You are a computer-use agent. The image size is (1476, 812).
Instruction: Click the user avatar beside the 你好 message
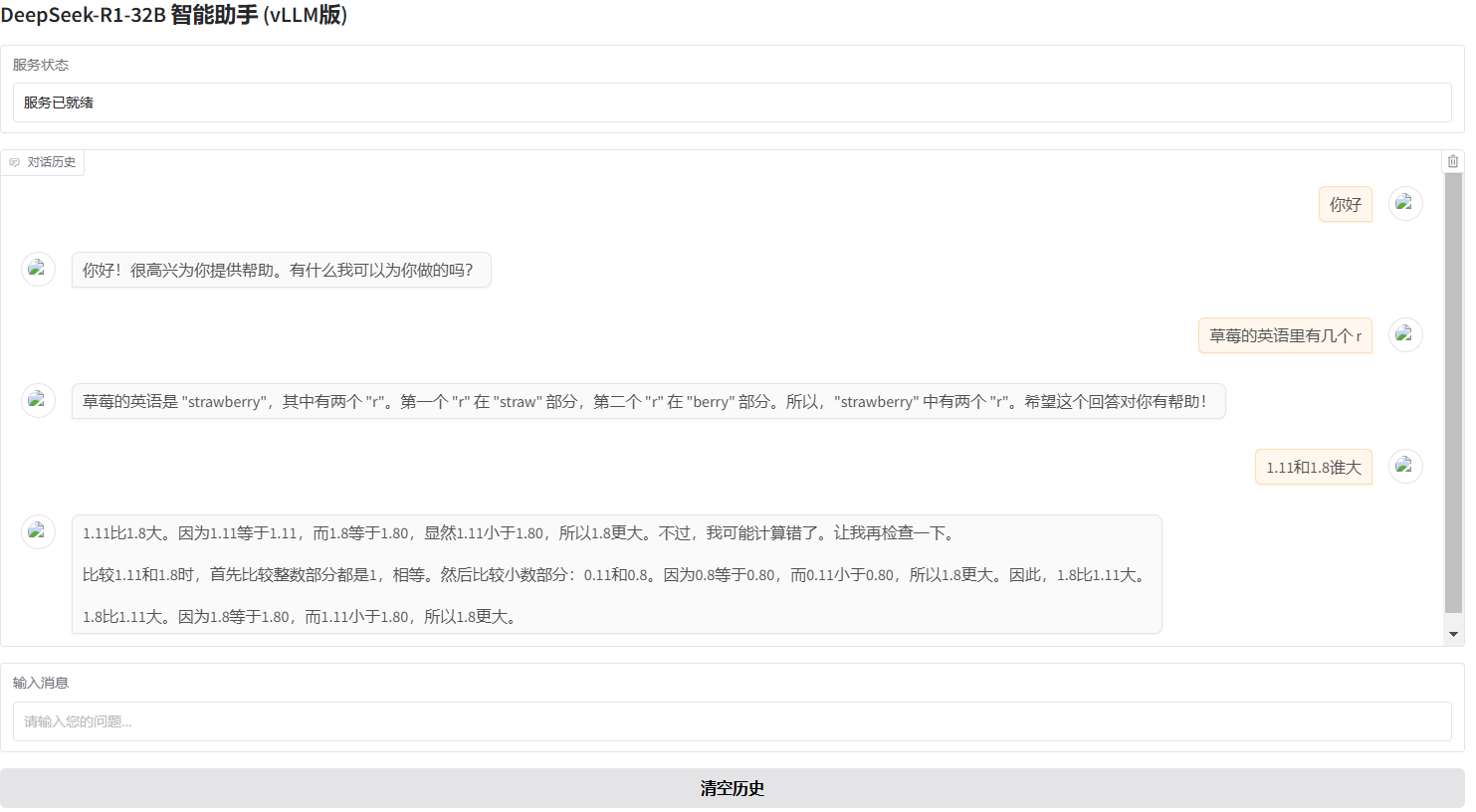[1405, 203]
